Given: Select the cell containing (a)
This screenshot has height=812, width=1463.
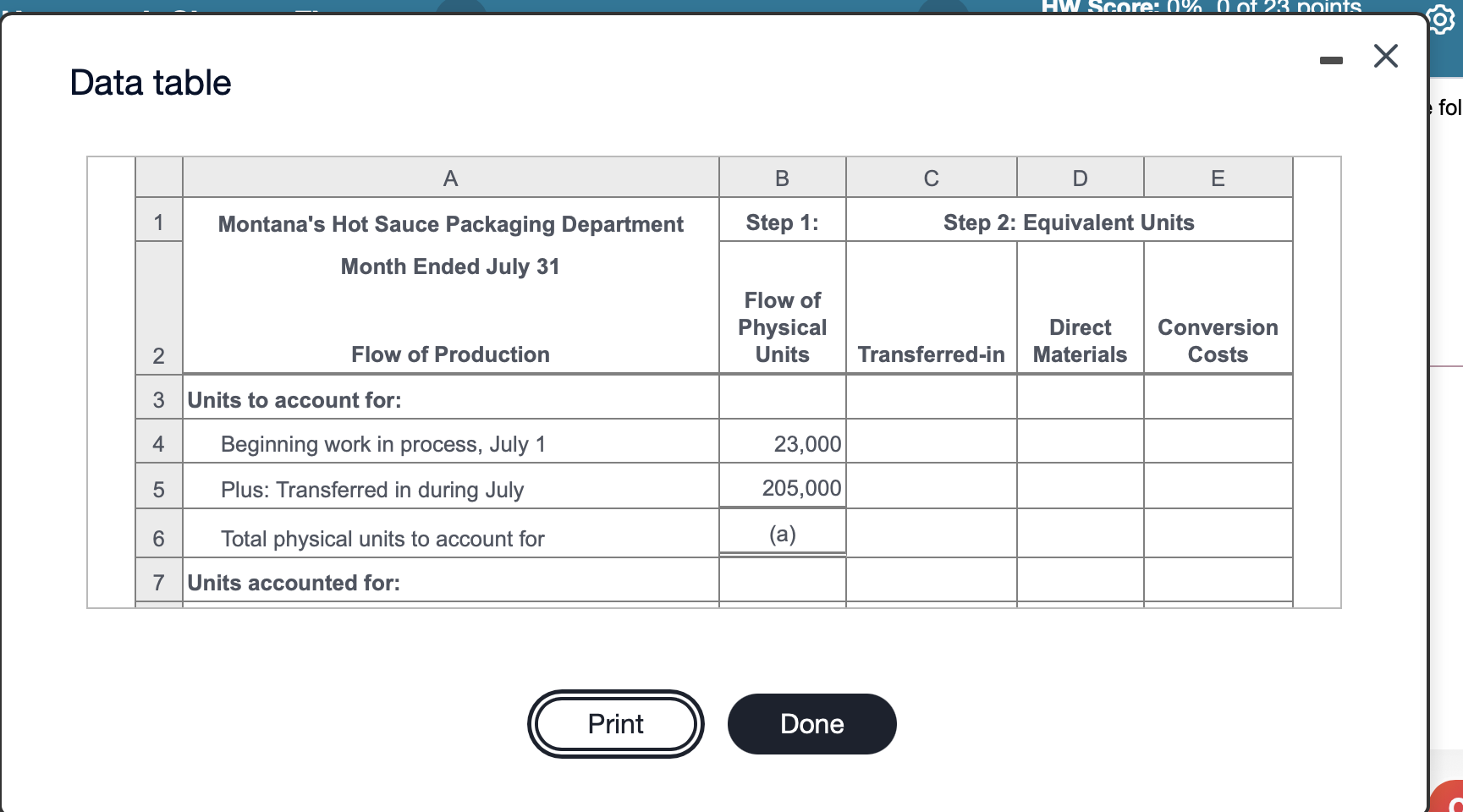Looking at the screenshot, I should (781, 533).
